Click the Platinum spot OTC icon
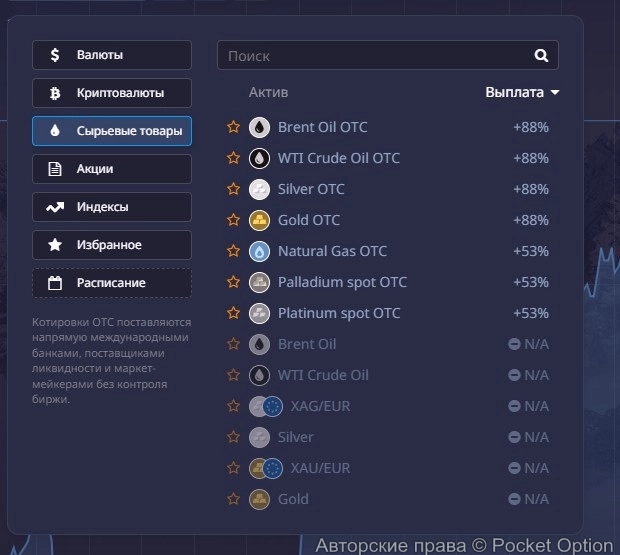The width and height of the screenshot is (620, 555). pyautogui.click(x=259, y=313)
